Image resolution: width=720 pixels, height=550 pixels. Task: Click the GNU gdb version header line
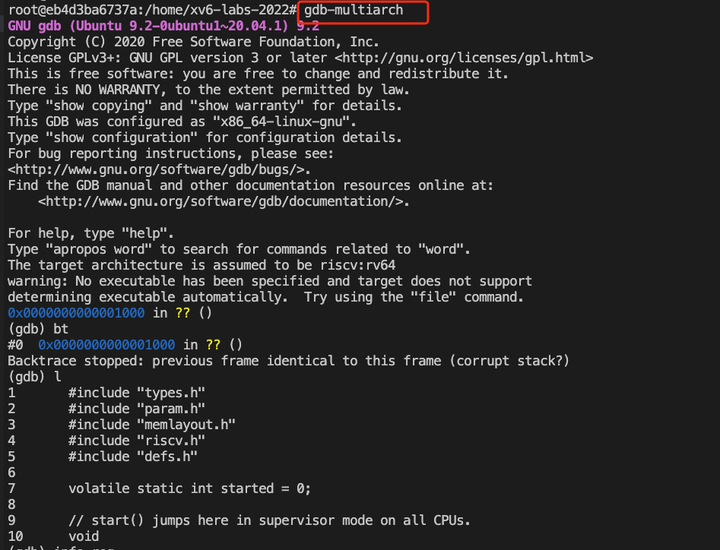[163, 26]
